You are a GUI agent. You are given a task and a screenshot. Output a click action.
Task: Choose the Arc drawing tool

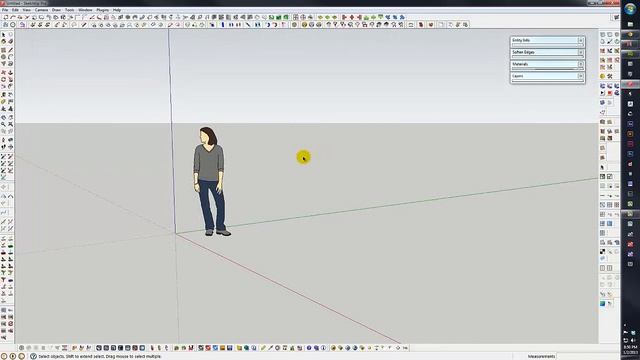tap(11, 57)
